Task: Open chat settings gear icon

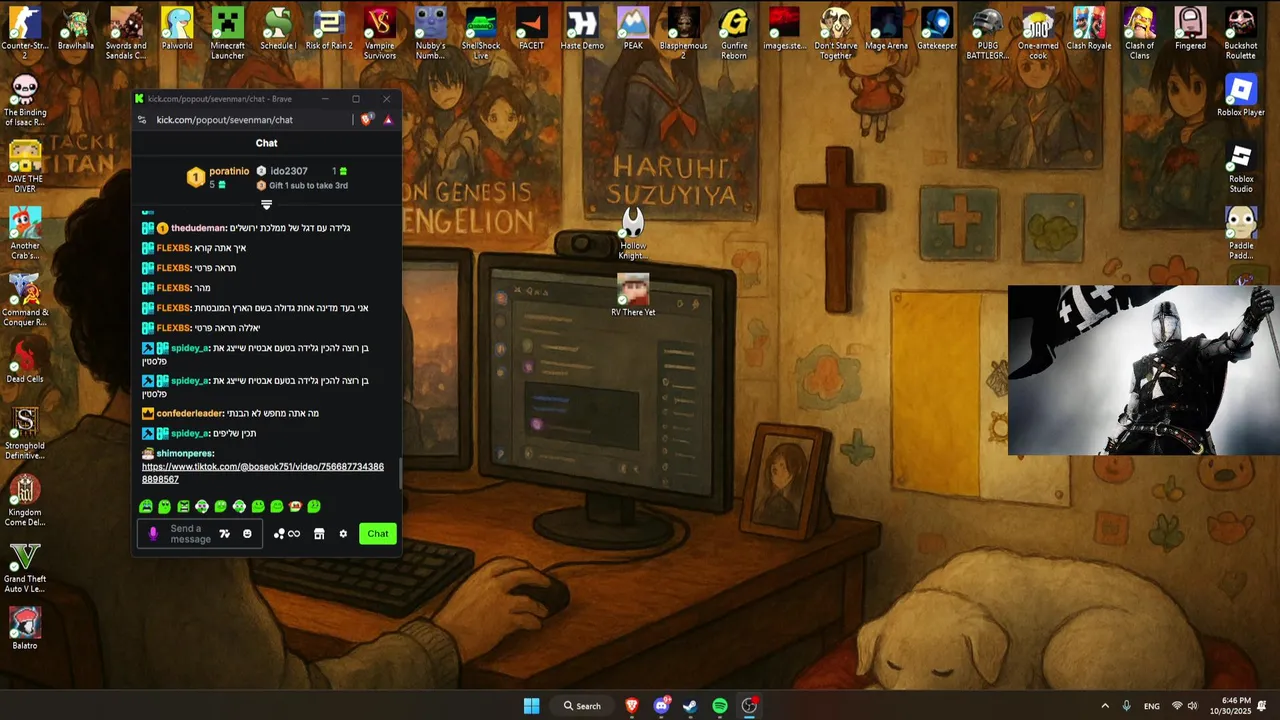Action: (x=343, y=534)
